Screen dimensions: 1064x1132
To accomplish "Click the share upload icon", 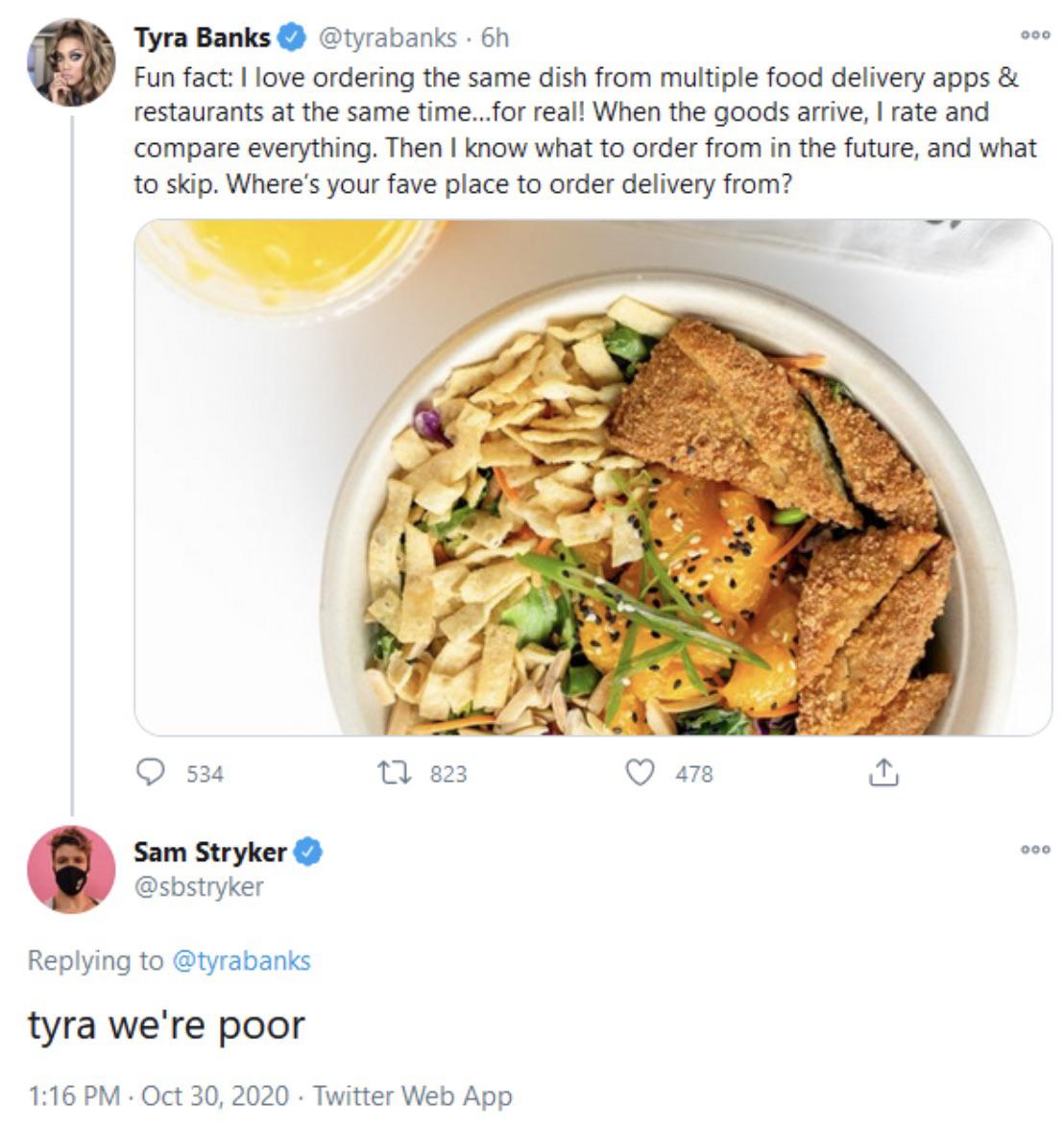I will tap(883, 773).
